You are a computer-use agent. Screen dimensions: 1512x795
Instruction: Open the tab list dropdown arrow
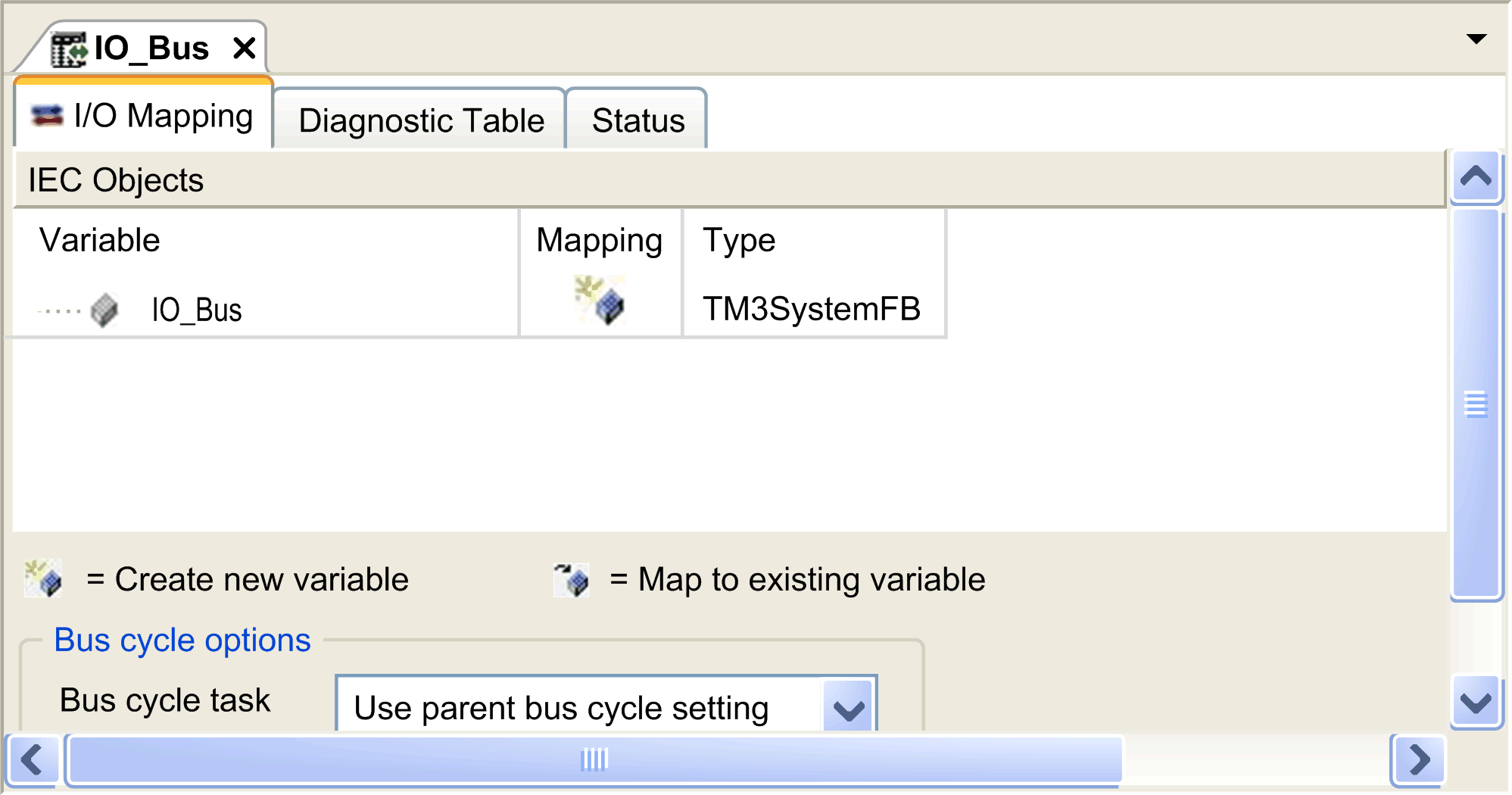[1476, 39]
